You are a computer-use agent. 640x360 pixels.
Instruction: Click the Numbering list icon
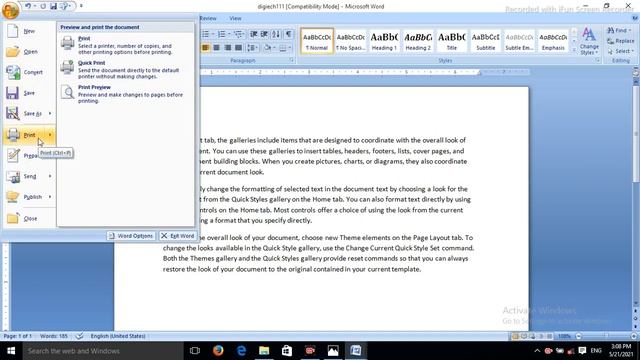click(x=223, y=34)
